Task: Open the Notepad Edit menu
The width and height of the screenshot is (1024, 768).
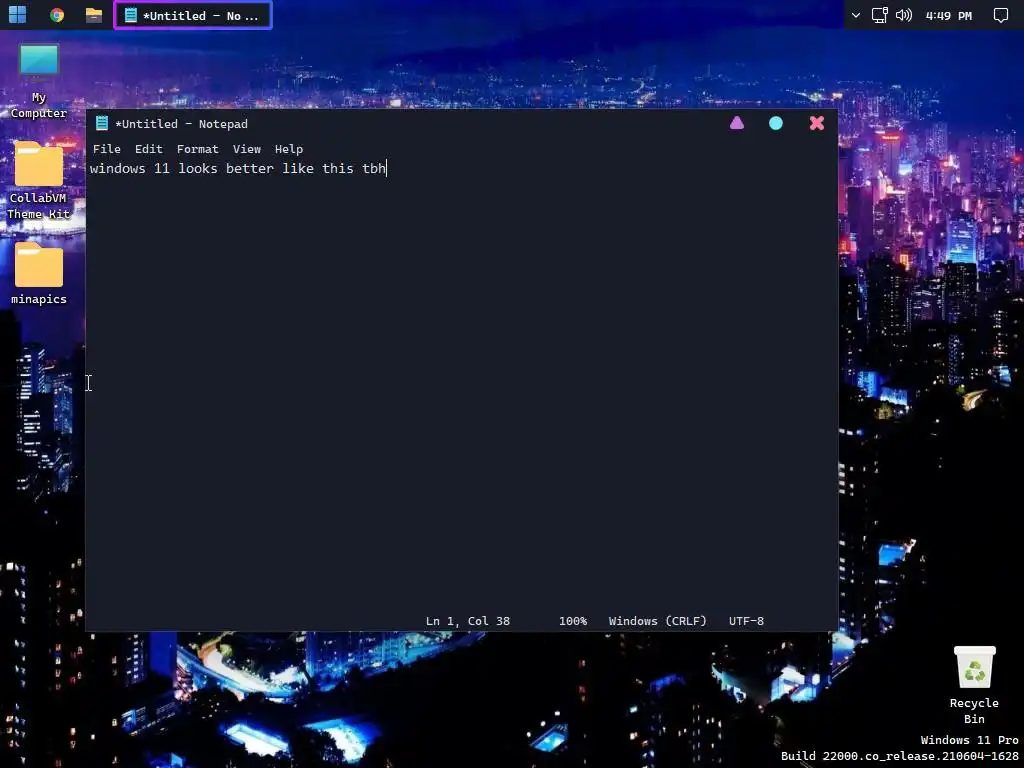Action: click(x=149, y=149)
